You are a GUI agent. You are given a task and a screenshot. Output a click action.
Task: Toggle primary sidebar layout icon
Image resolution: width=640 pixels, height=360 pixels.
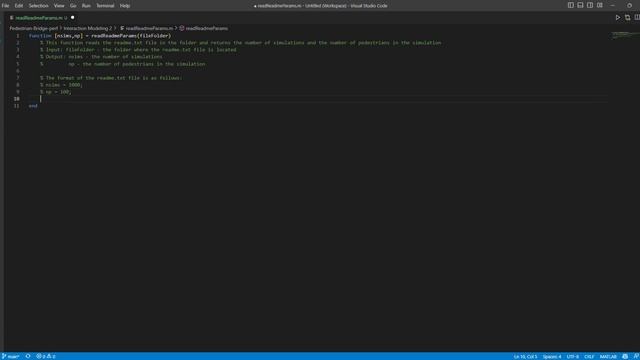571,5
